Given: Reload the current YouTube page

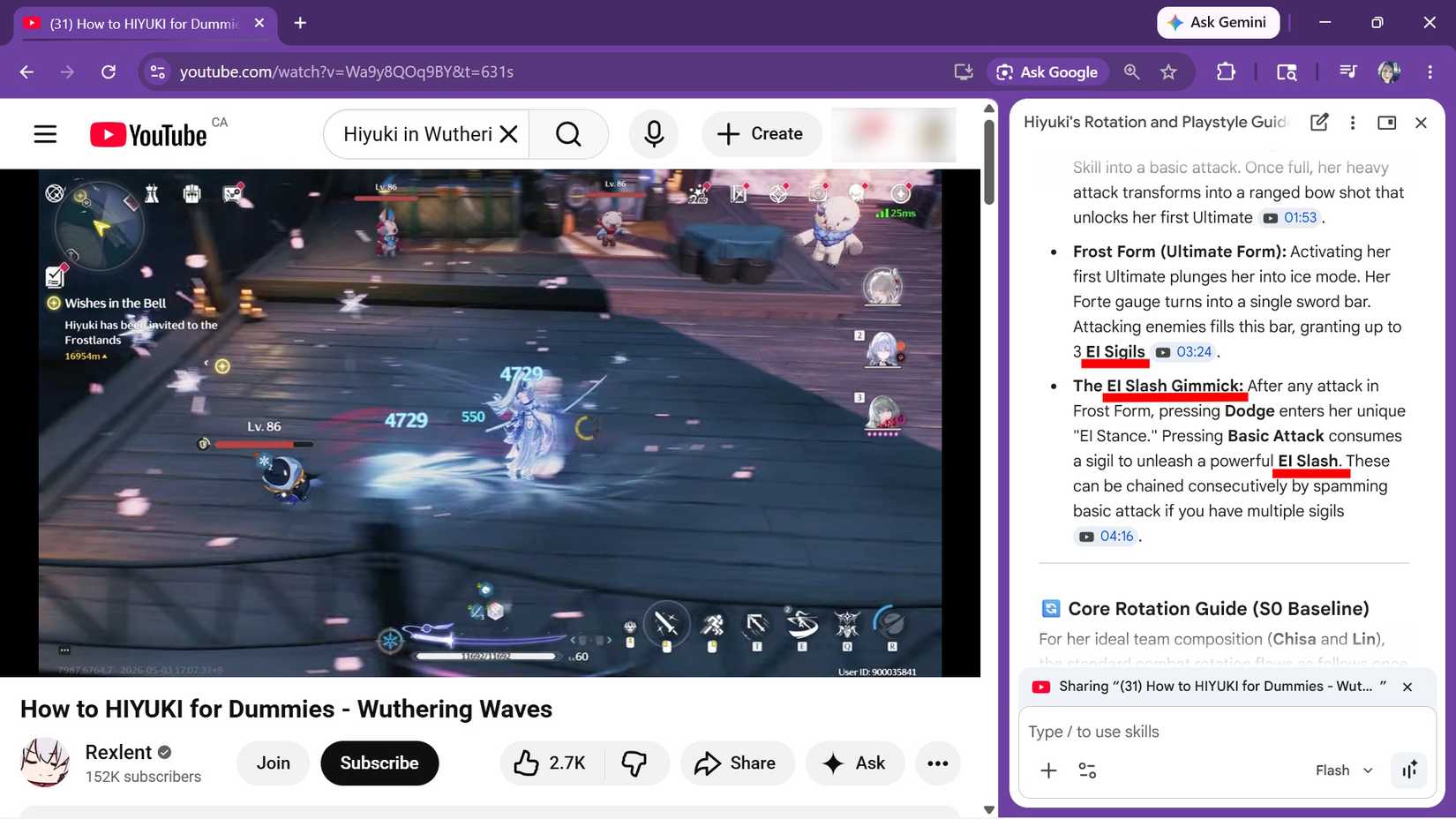Looking at the screenshot, I should coord(109,72).
